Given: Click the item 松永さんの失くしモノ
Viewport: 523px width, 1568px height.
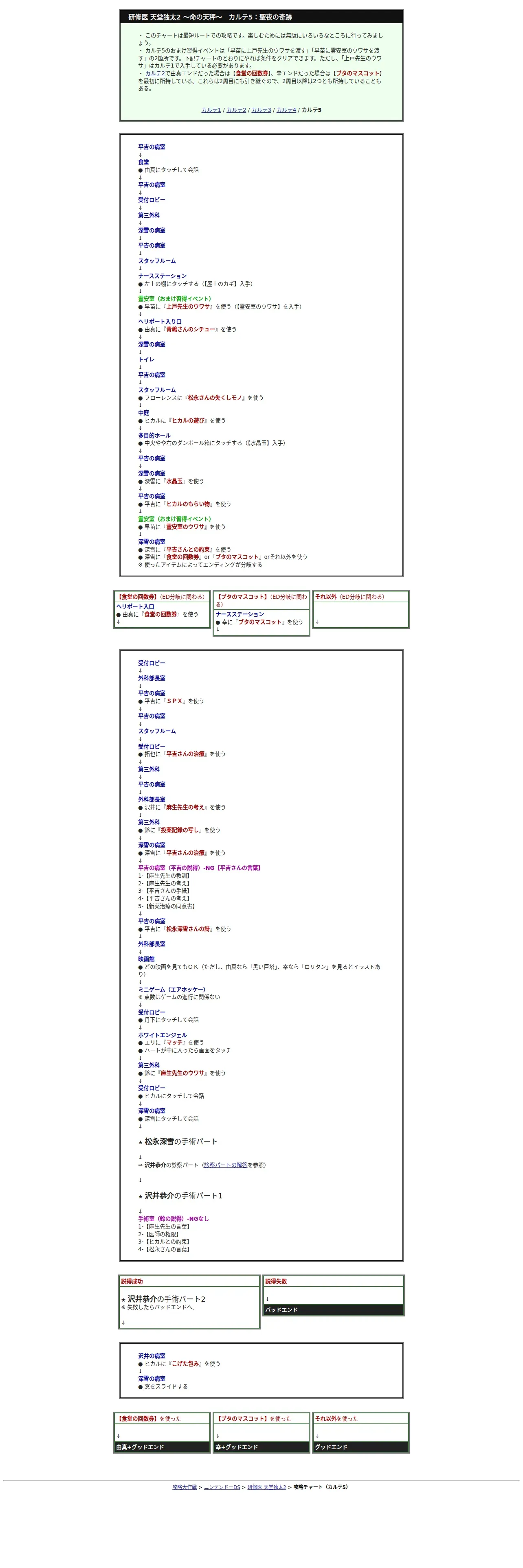Looking at the screenshot, I should pos(215,397).
